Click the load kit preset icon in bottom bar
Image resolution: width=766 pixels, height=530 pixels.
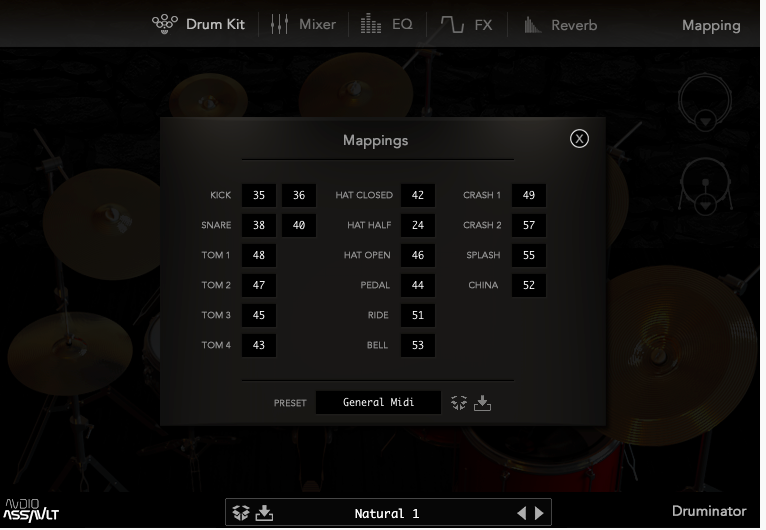point(240,513)
